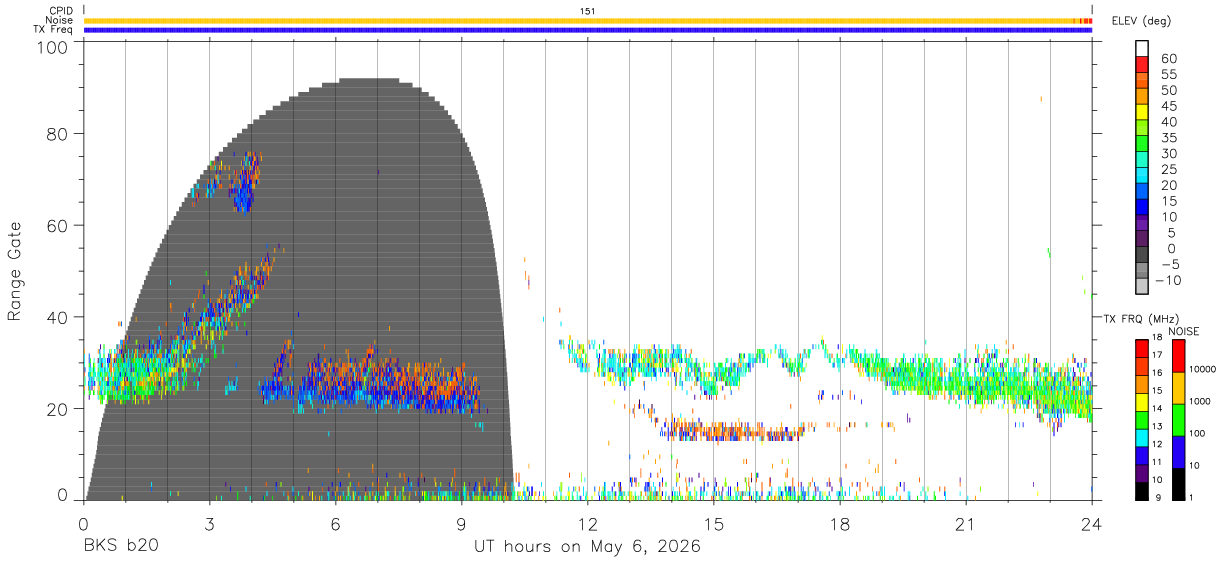Screen dimensions: 1228x567
Task: Click the yellow Noise indicator bar
Action: click(x=588, y=20)
